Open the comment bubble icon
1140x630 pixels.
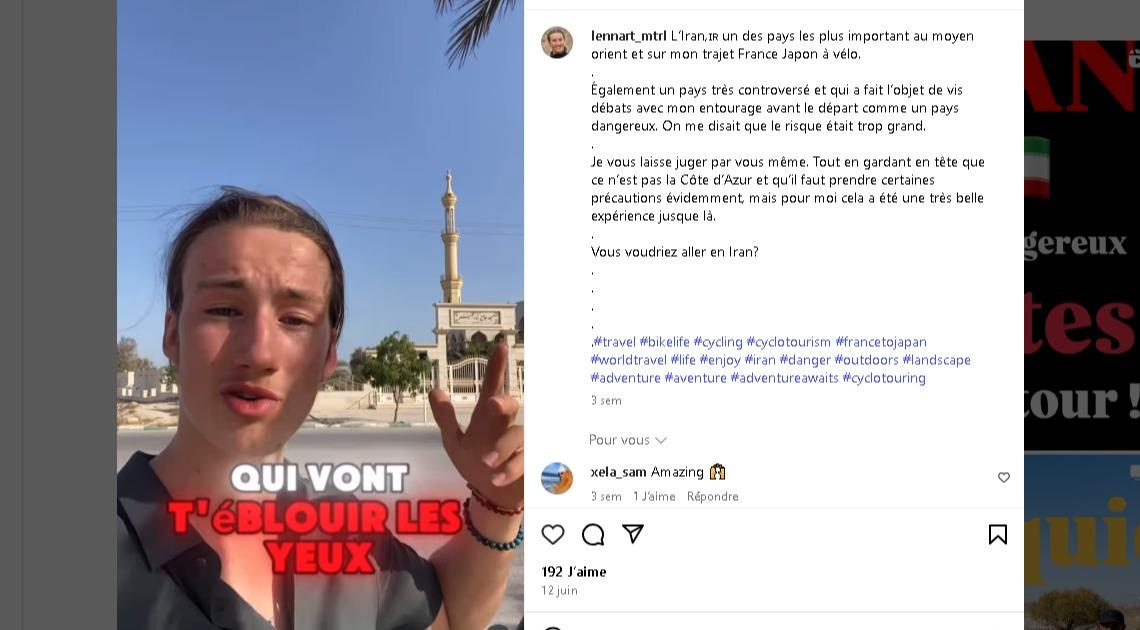coord(593,535)
